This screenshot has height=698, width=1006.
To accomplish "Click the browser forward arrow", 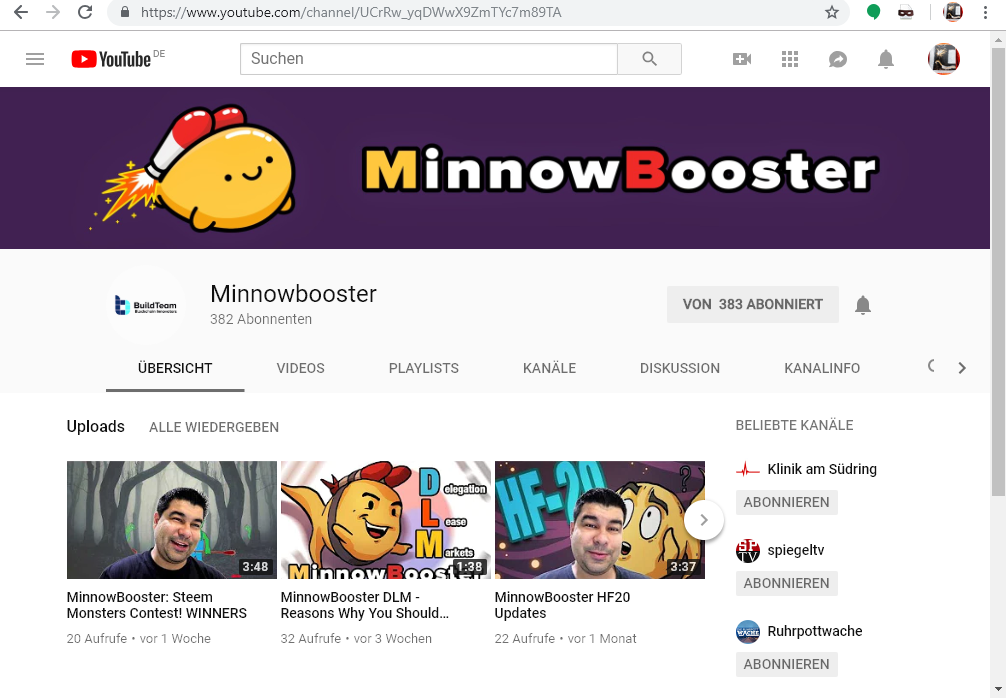I will [x=53, y=12].
